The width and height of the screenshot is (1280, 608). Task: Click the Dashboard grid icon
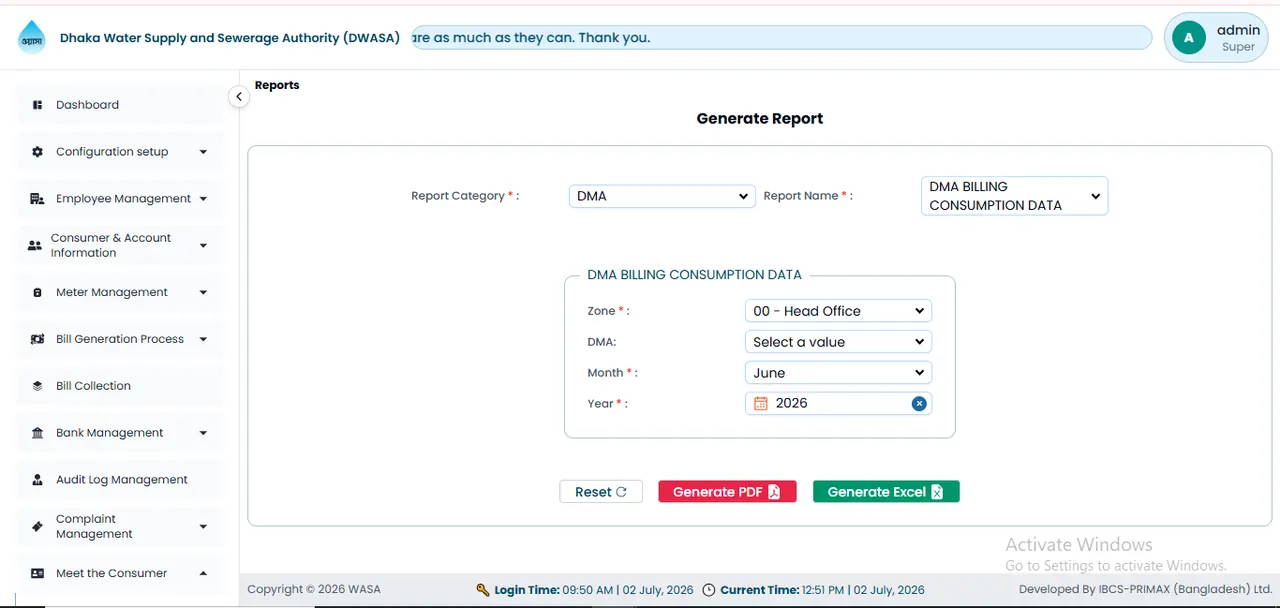pyautogui.click(x=37, y=105)
